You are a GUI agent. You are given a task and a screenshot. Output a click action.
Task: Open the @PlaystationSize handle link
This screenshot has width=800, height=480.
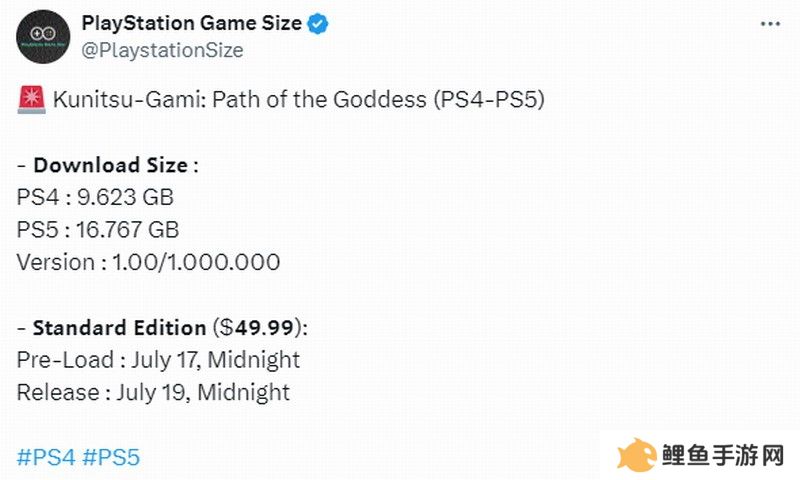[x=162, y=50]
